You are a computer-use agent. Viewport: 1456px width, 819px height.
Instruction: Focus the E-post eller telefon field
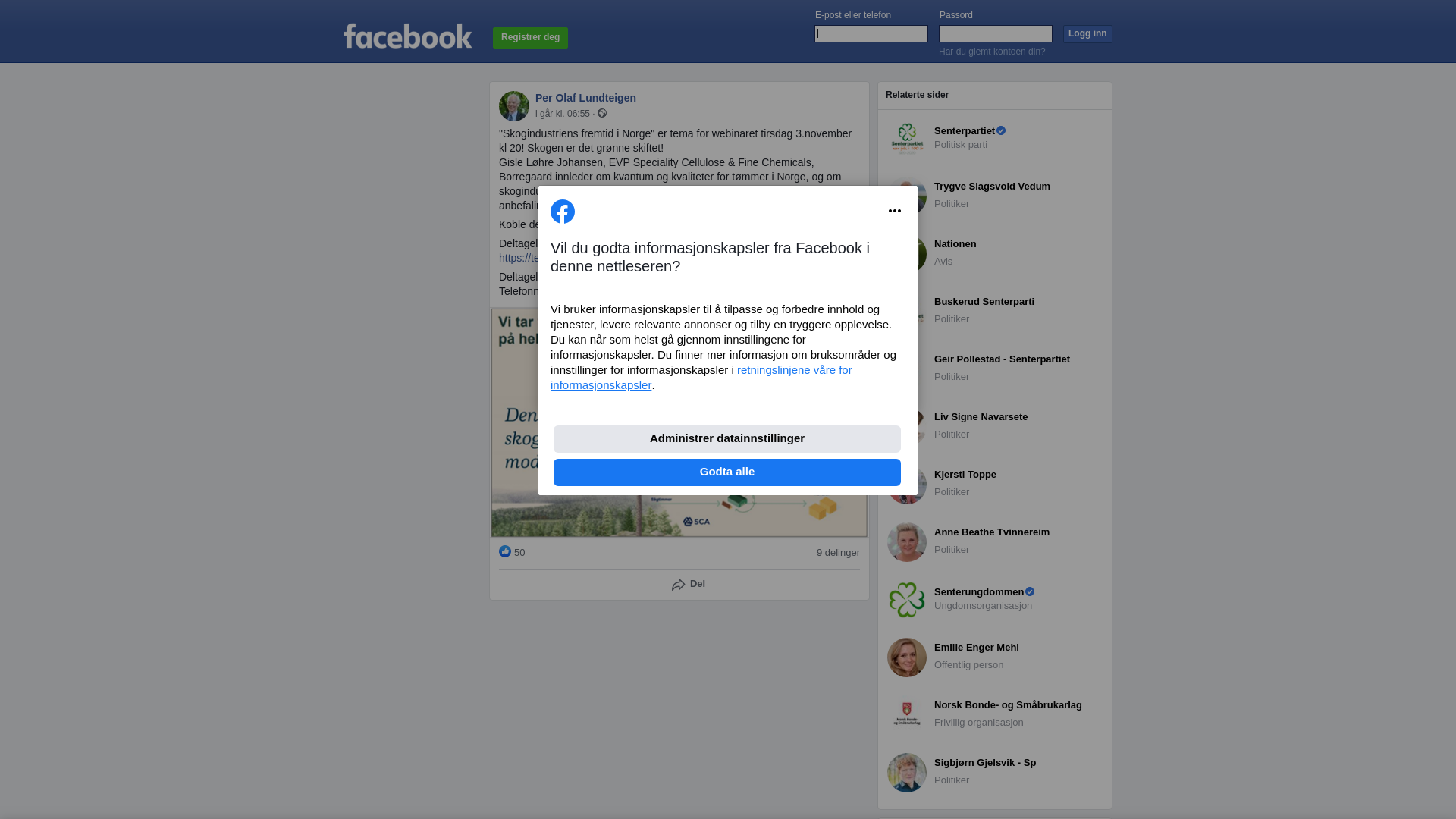point(871,33)
